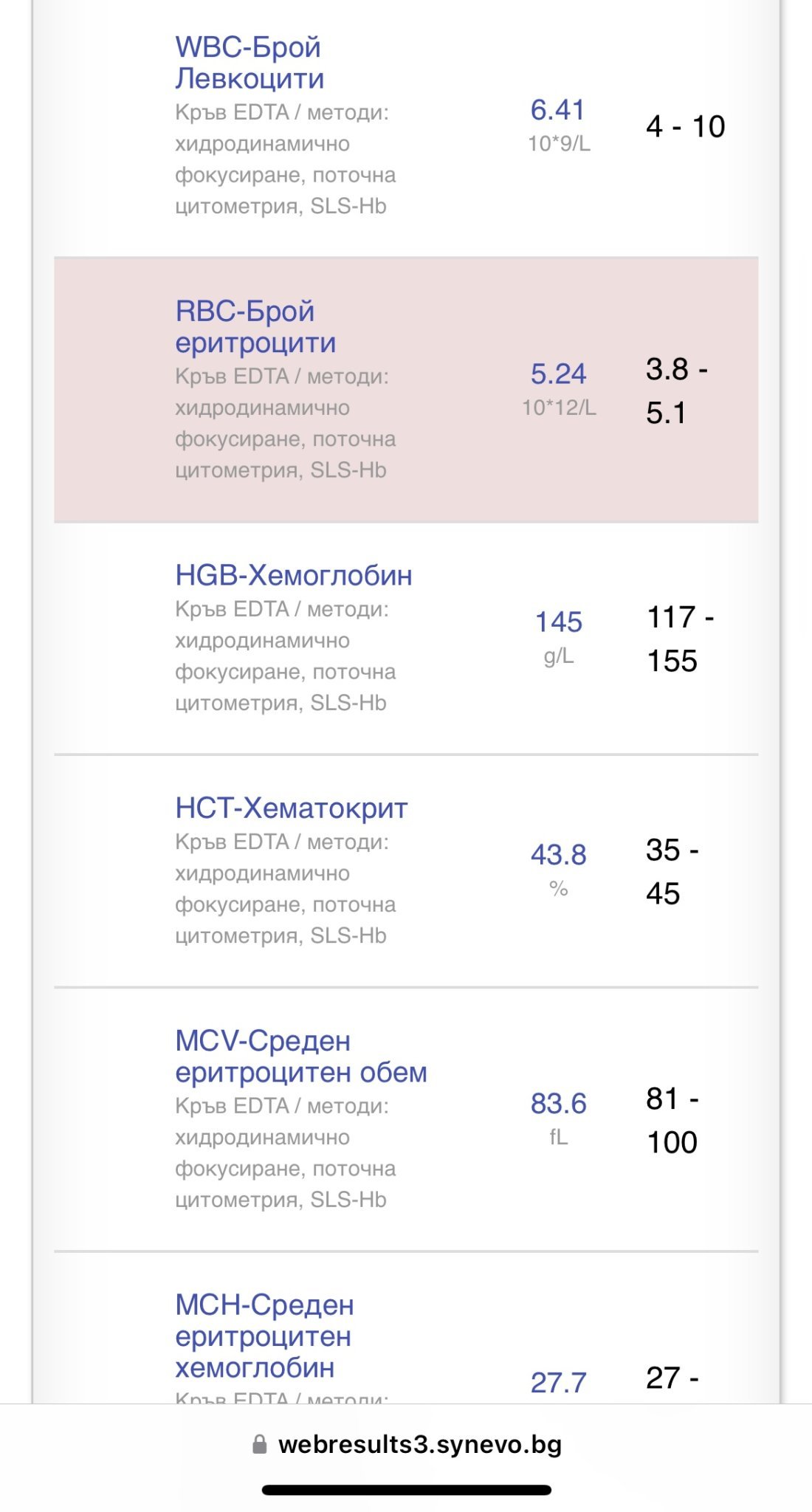Tap the WBC reference range 4 - 10
The image size is (812, 1512).
click(685, 126)
